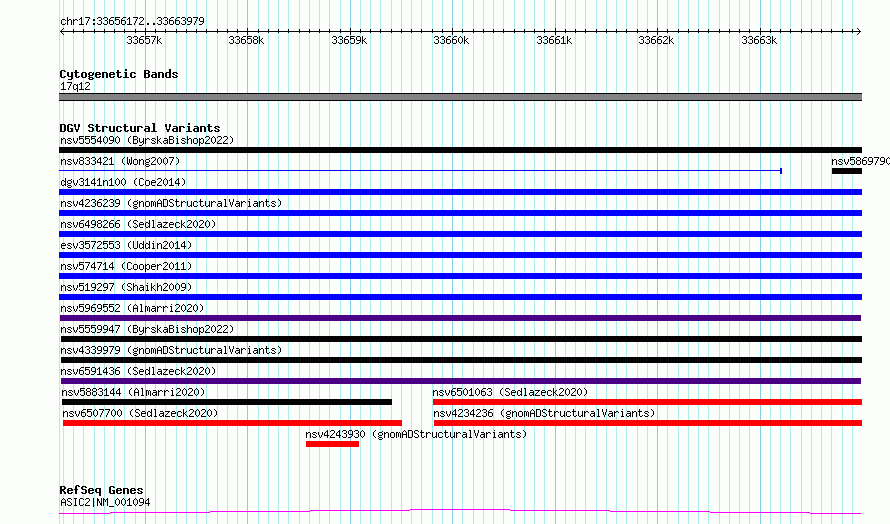This screenshot has height=524, width=890.
Task: Click the RefSeq Genes track title
Action: [101, 490]
